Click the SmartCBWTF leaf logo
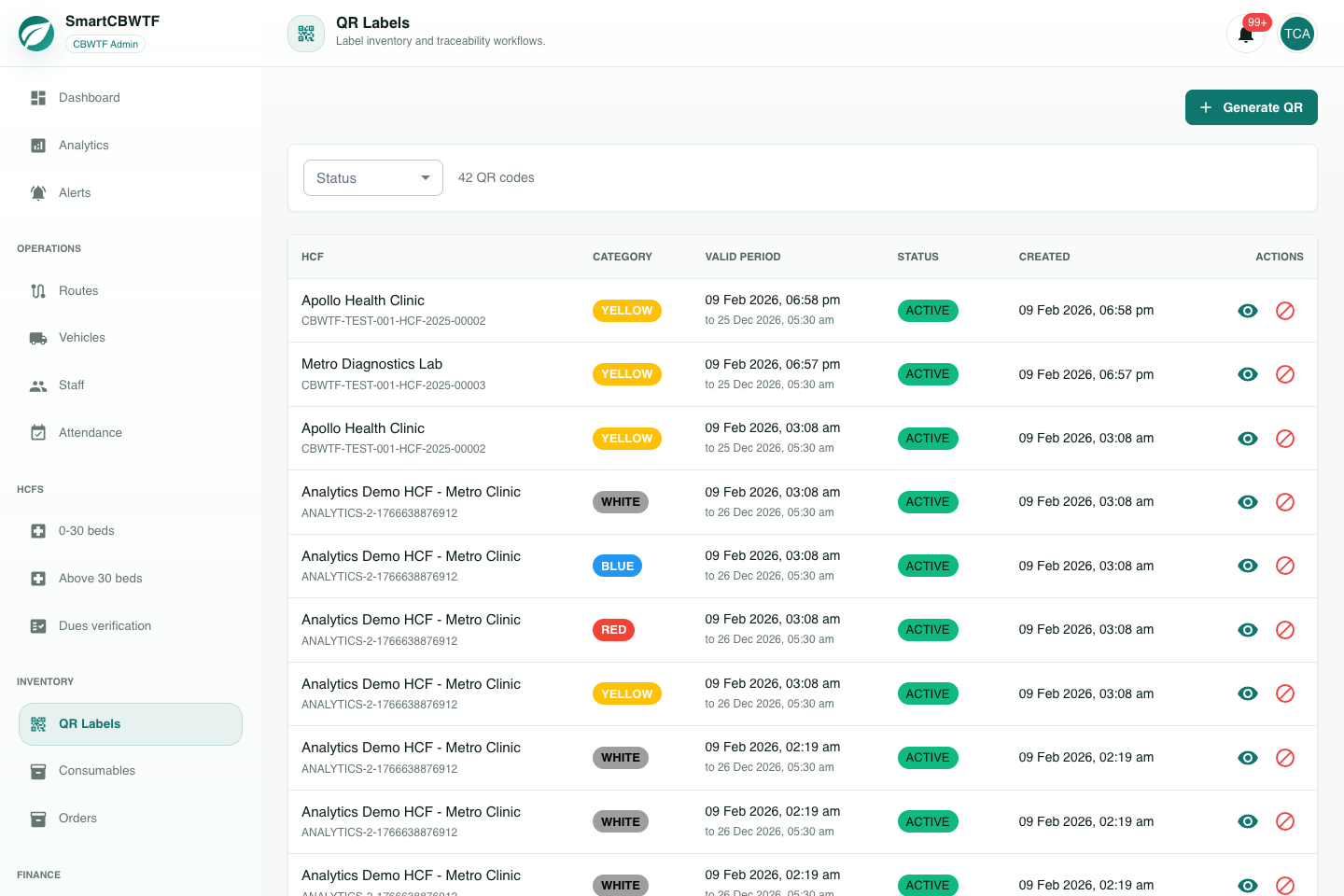 tap(36, 34)
